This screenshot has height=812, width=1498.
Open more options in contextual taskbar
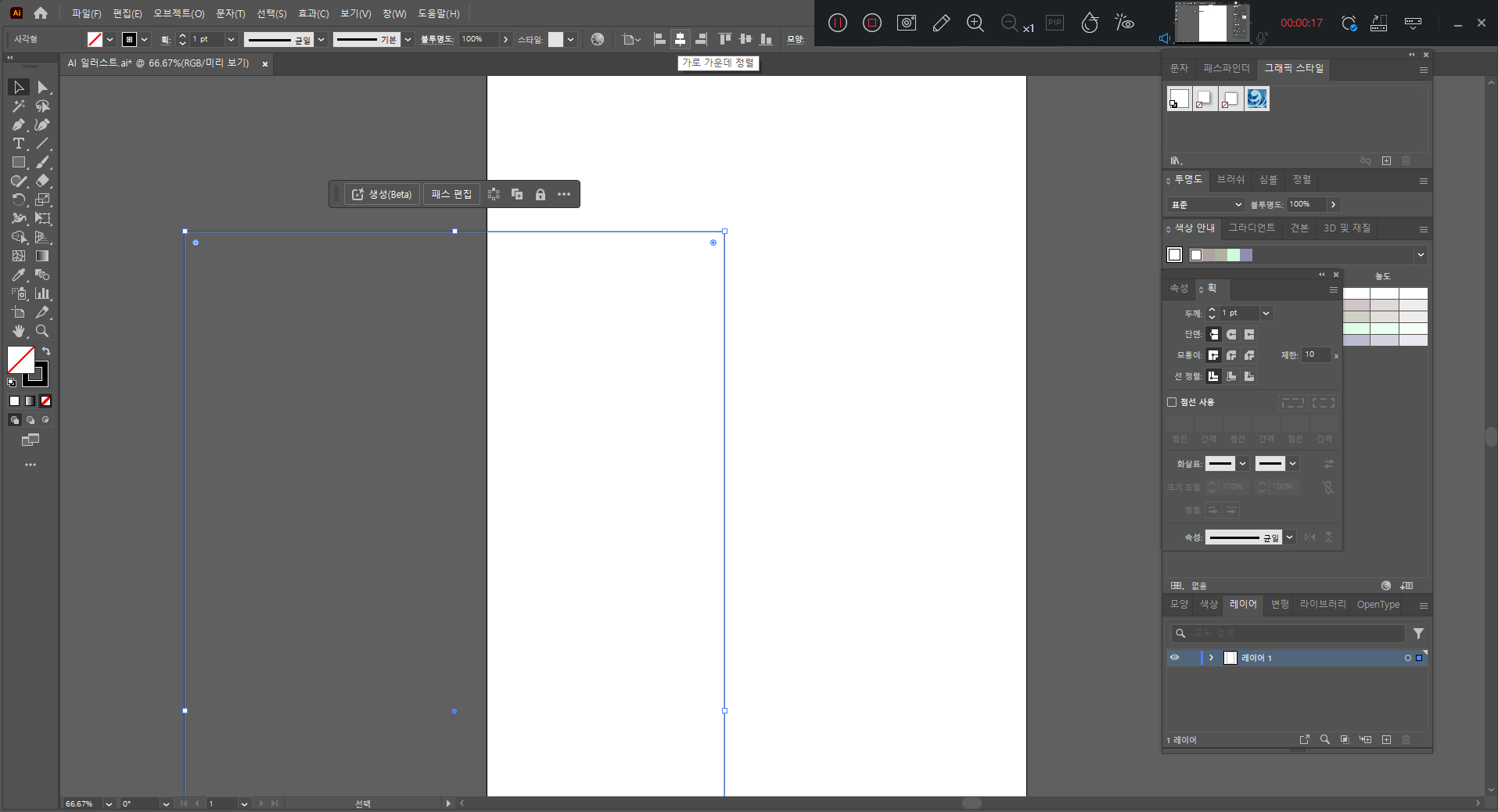(x=564, y=194)
